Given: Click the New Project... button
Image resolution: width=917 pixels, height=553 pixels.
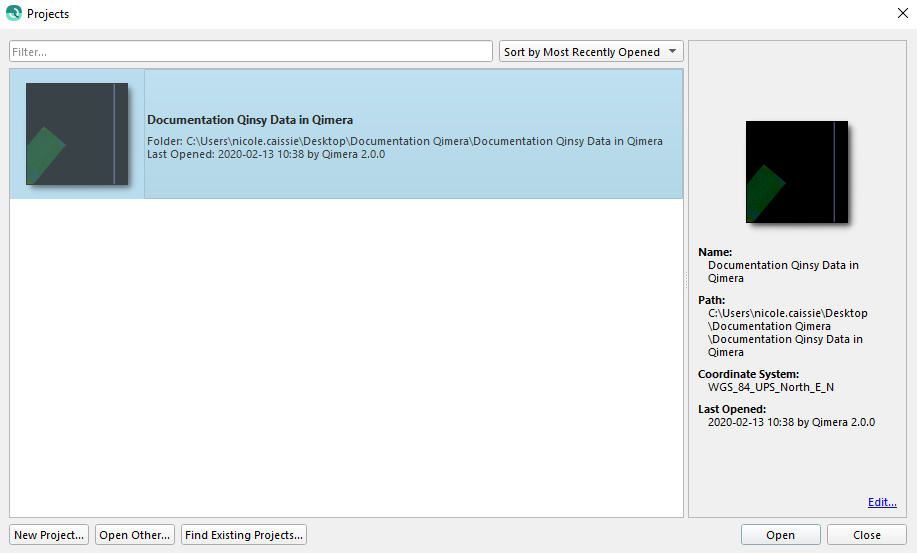Looking at the screenshot, I should click(49, 535).
